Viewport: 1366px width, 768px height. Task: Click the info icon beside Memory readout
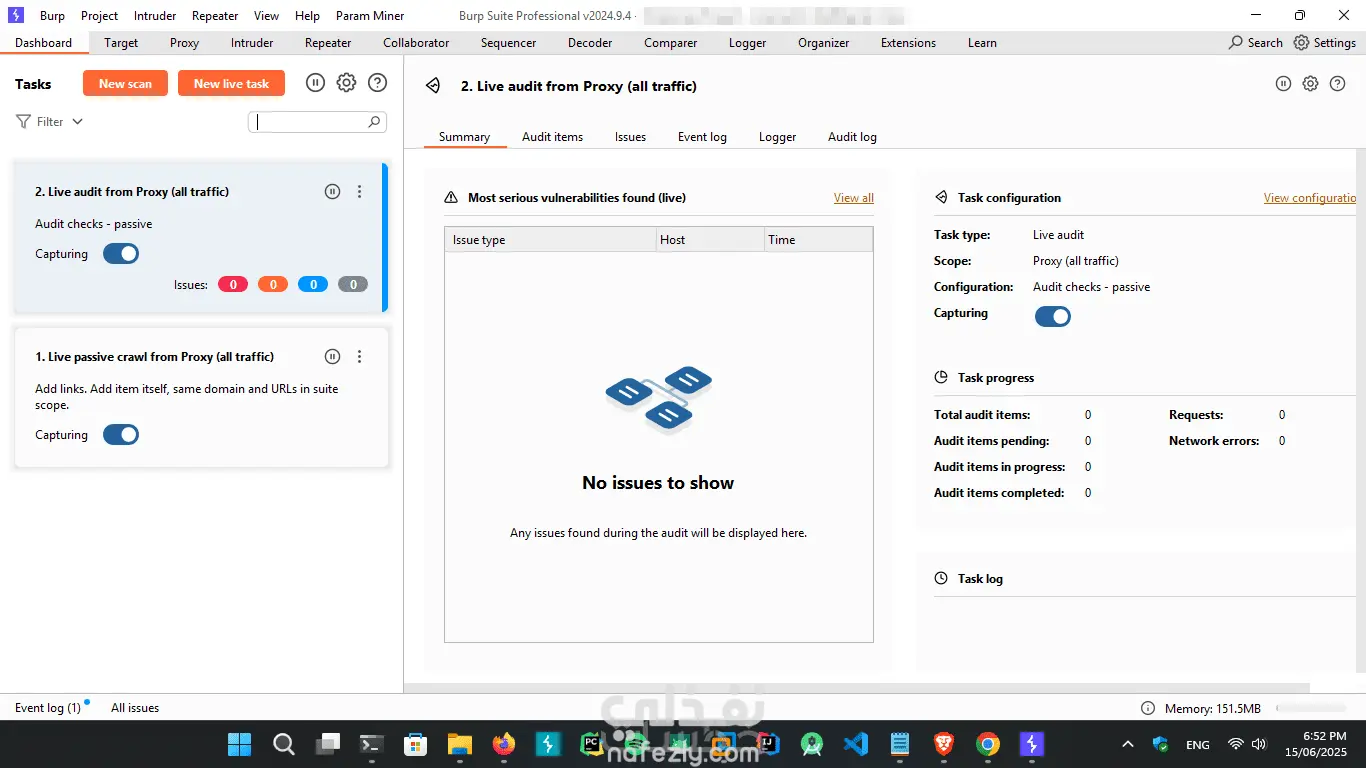tap(1148, 708)
